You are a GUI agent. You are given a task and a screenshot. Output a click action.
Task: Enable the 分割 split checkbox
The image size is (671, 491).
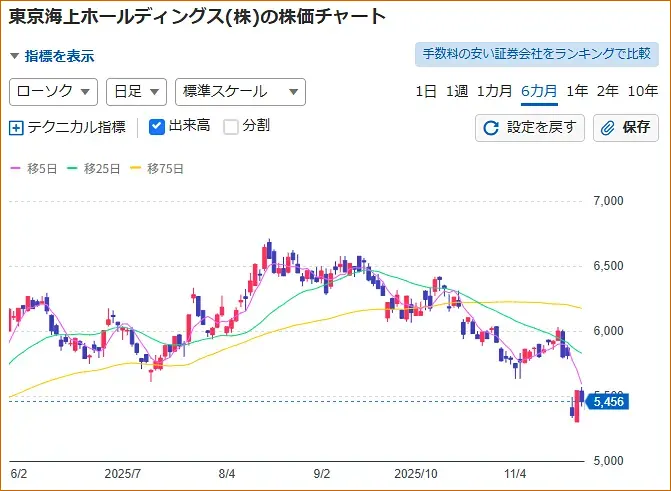click(x=231, y=126)
